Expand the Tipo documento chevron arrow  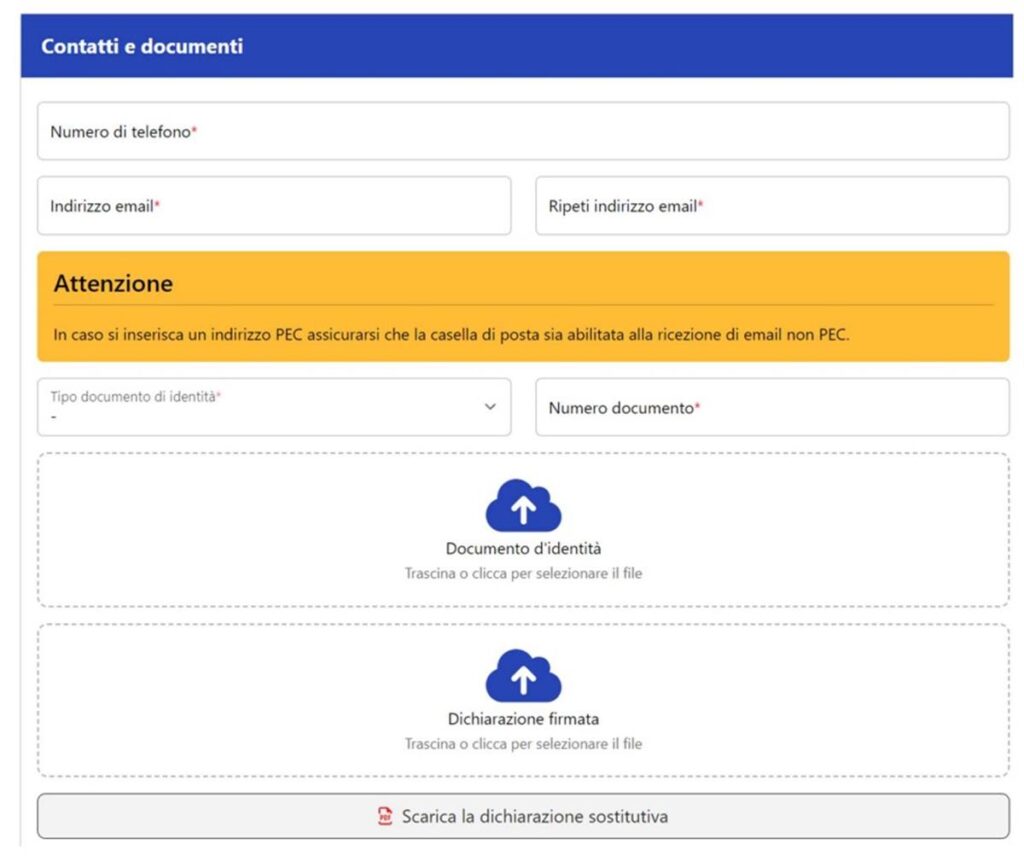click(x=490, y=407)
